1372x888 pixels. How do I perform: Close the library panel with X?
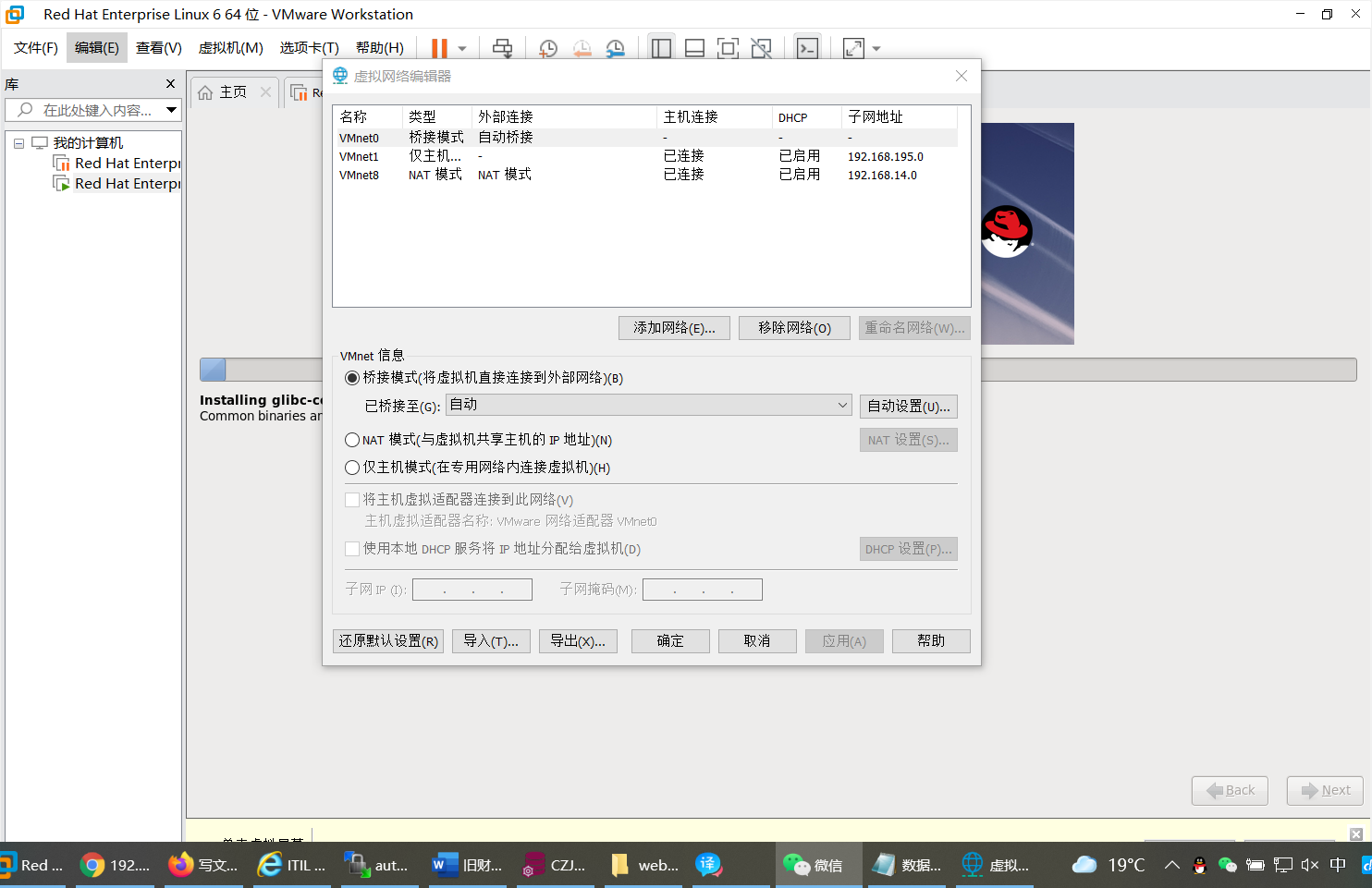[x=170, y=84]
